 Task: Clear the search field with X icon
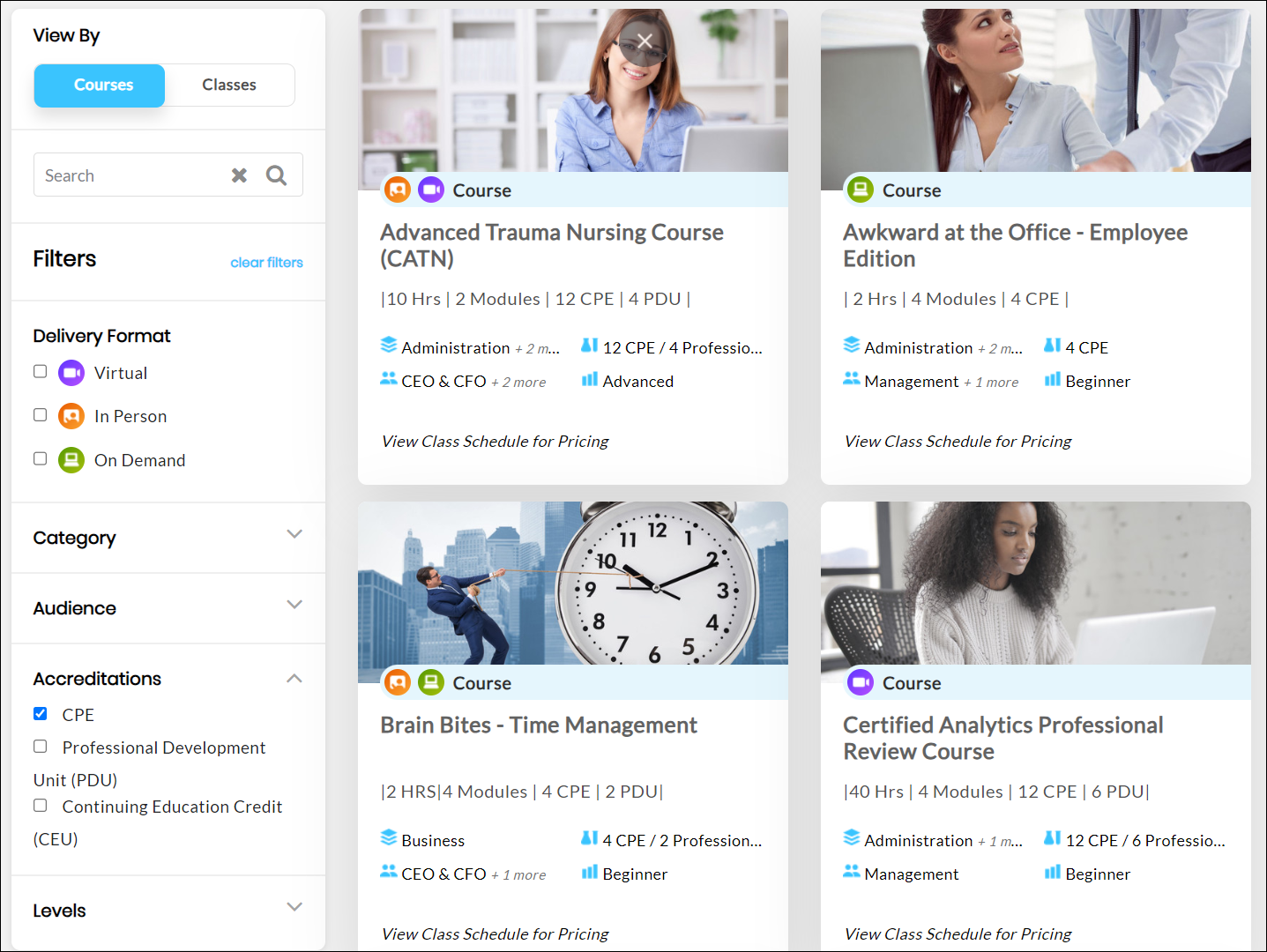tap(239, 175)
